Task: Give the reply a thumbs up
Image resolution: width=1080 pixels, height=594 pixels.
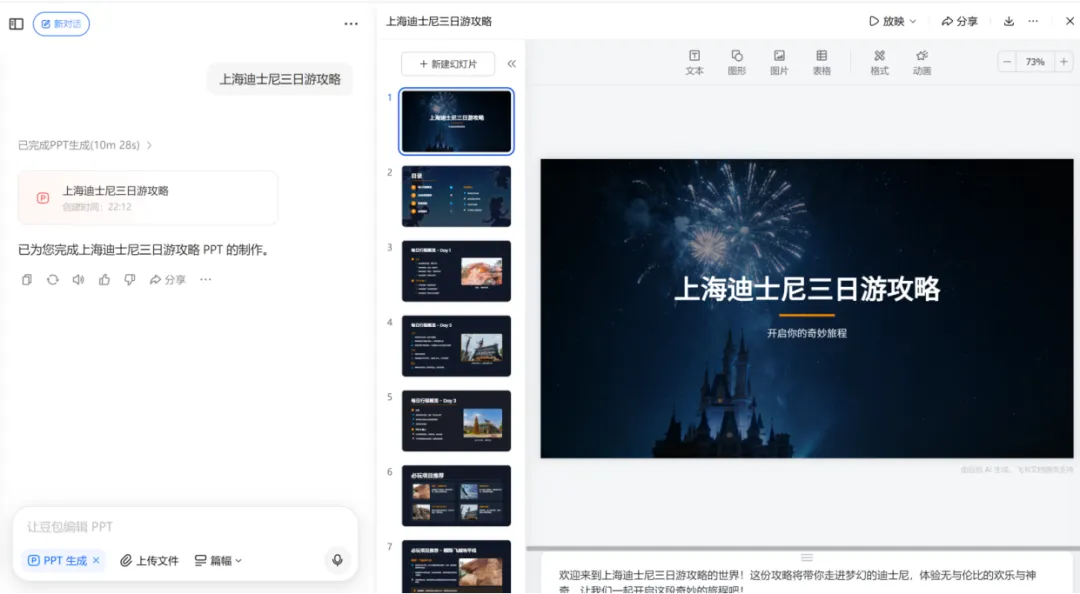Action: click(104, 280)
